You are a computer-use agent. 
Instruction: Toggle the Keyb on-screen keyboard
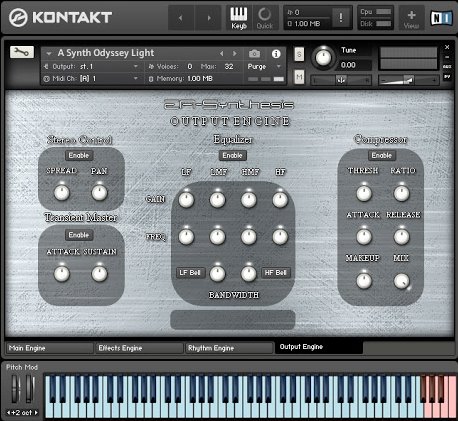239,18
